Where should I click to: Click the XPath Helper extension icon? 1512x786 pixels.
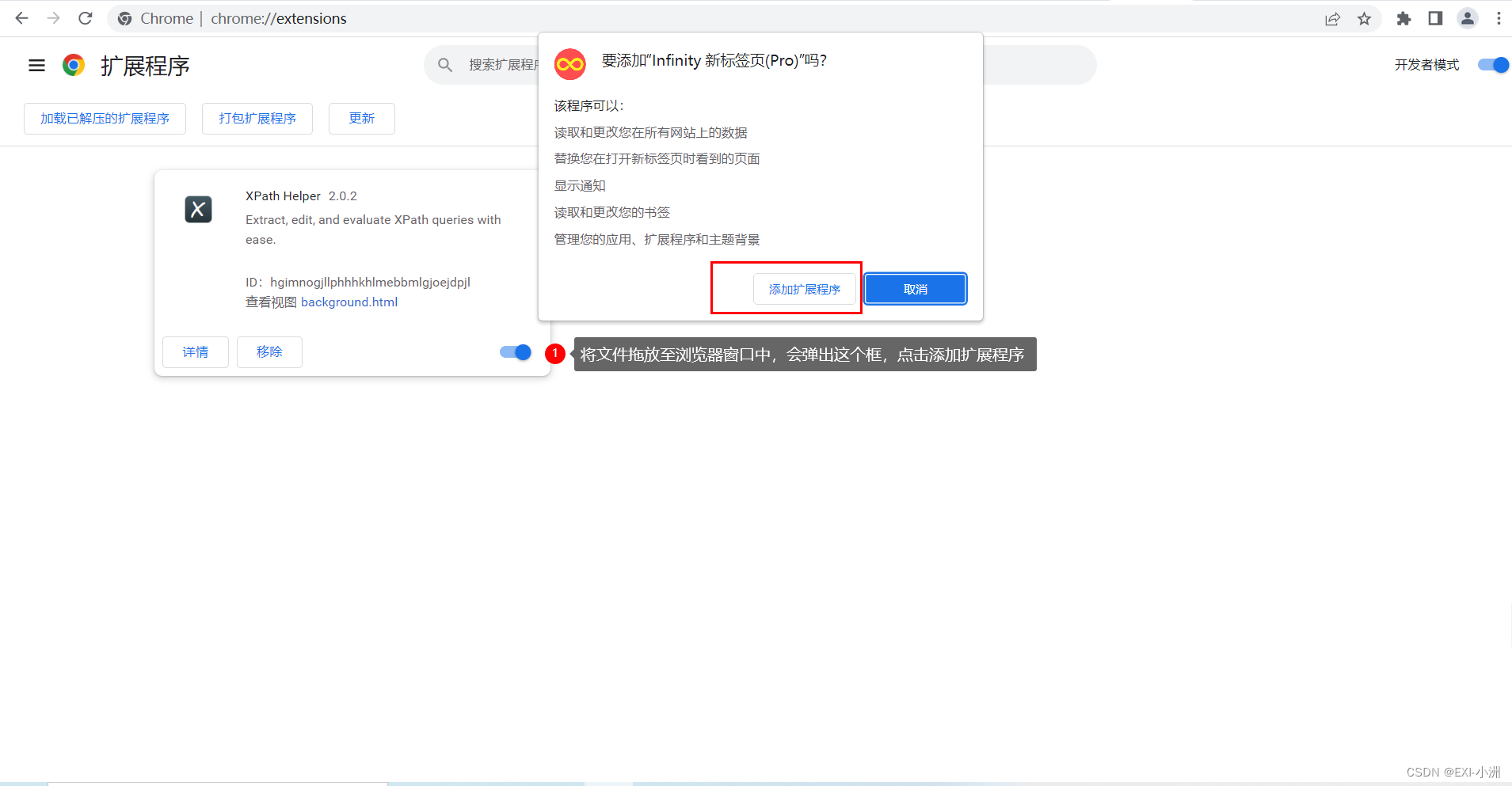click(198, 209)
